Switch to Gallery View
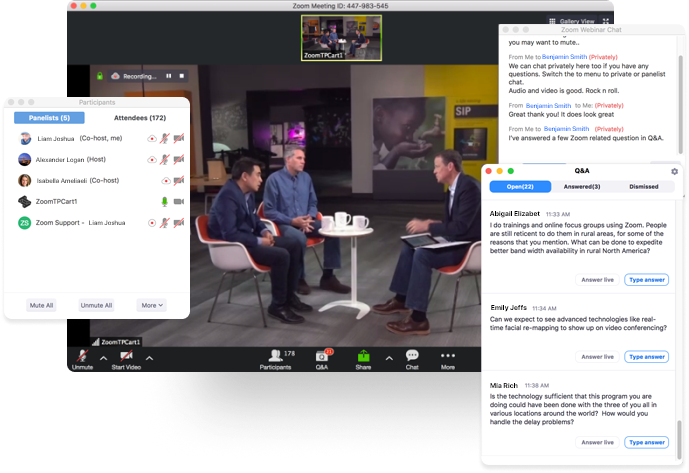The image size is (689, 473). 572,21
